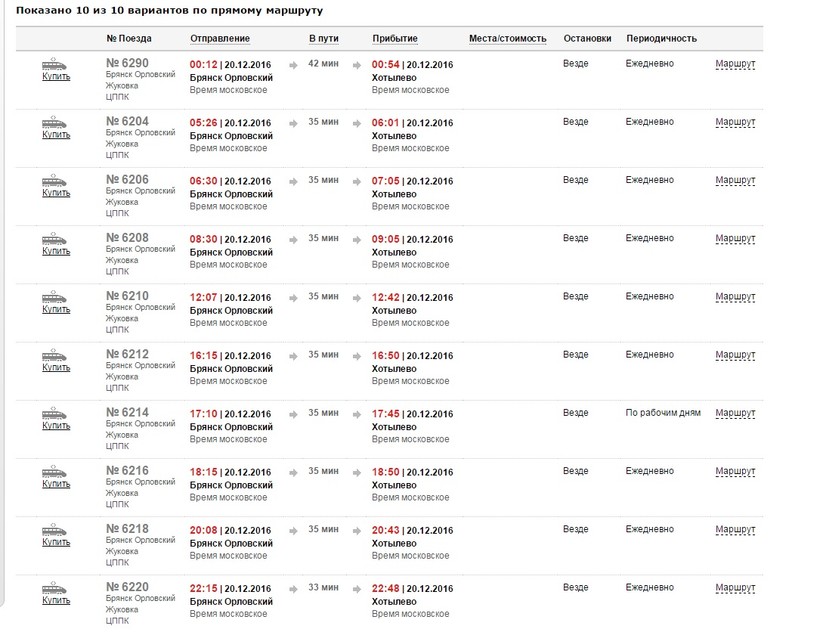
Task: Click the № Поезда column header
Action: point(129,39)
